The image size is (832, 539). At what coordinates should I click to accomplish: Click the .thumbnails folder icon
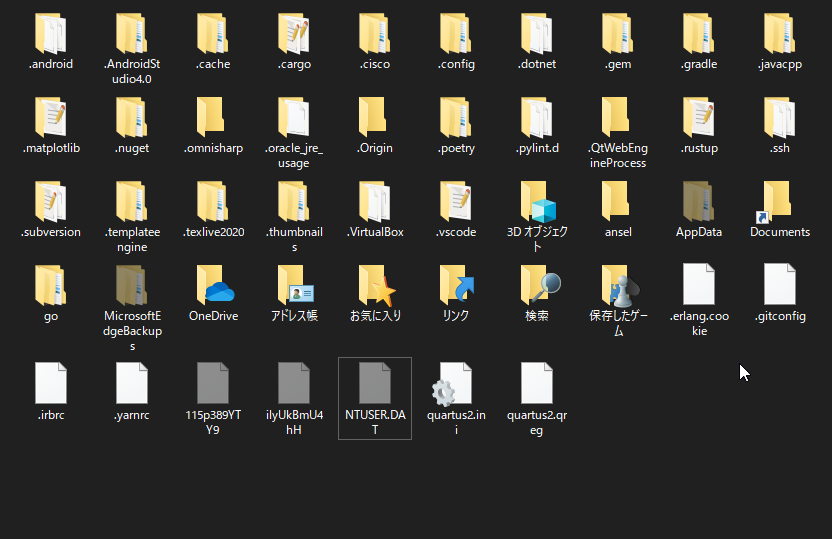coord(294,202)
